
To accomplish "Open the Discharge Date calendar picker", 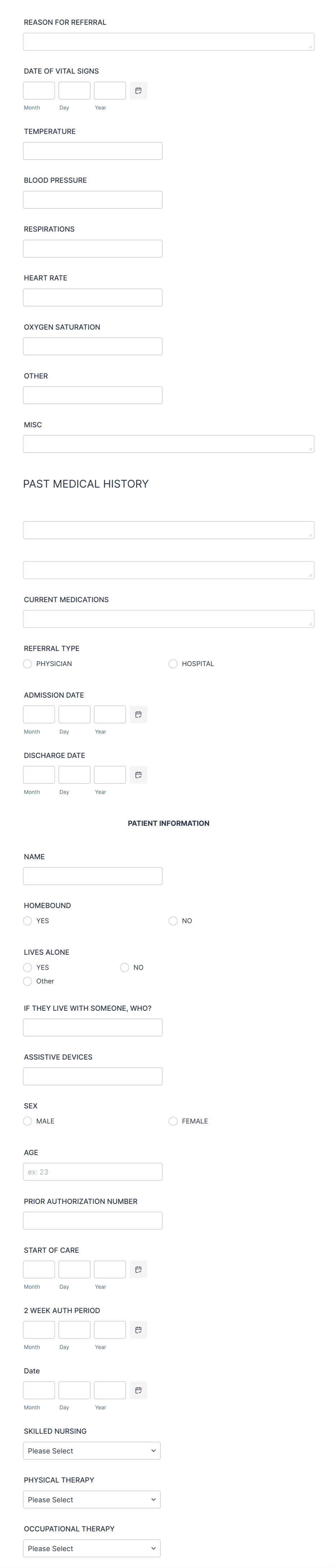I will [x=138, y=774].
